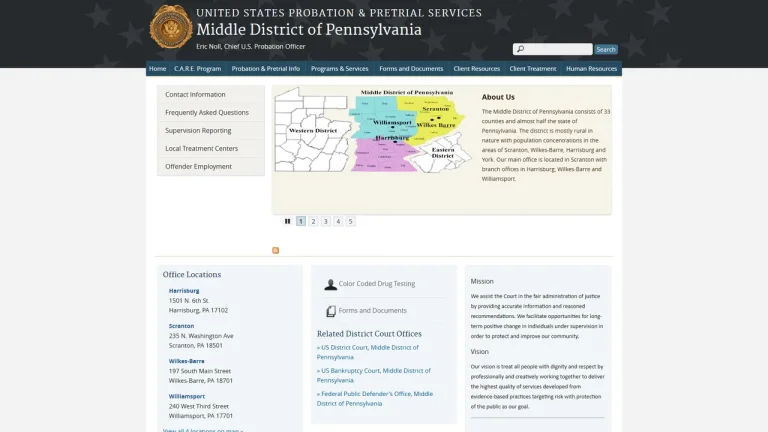768x432 pixels.
Task: Click the address text 197 South Main Street
Action: [x=200, y=371]
